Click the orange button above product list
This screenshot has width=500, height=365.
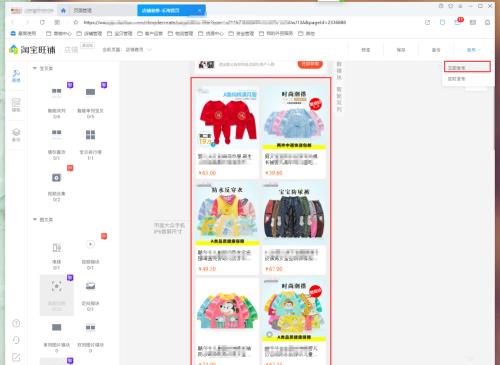click(310, 64)
